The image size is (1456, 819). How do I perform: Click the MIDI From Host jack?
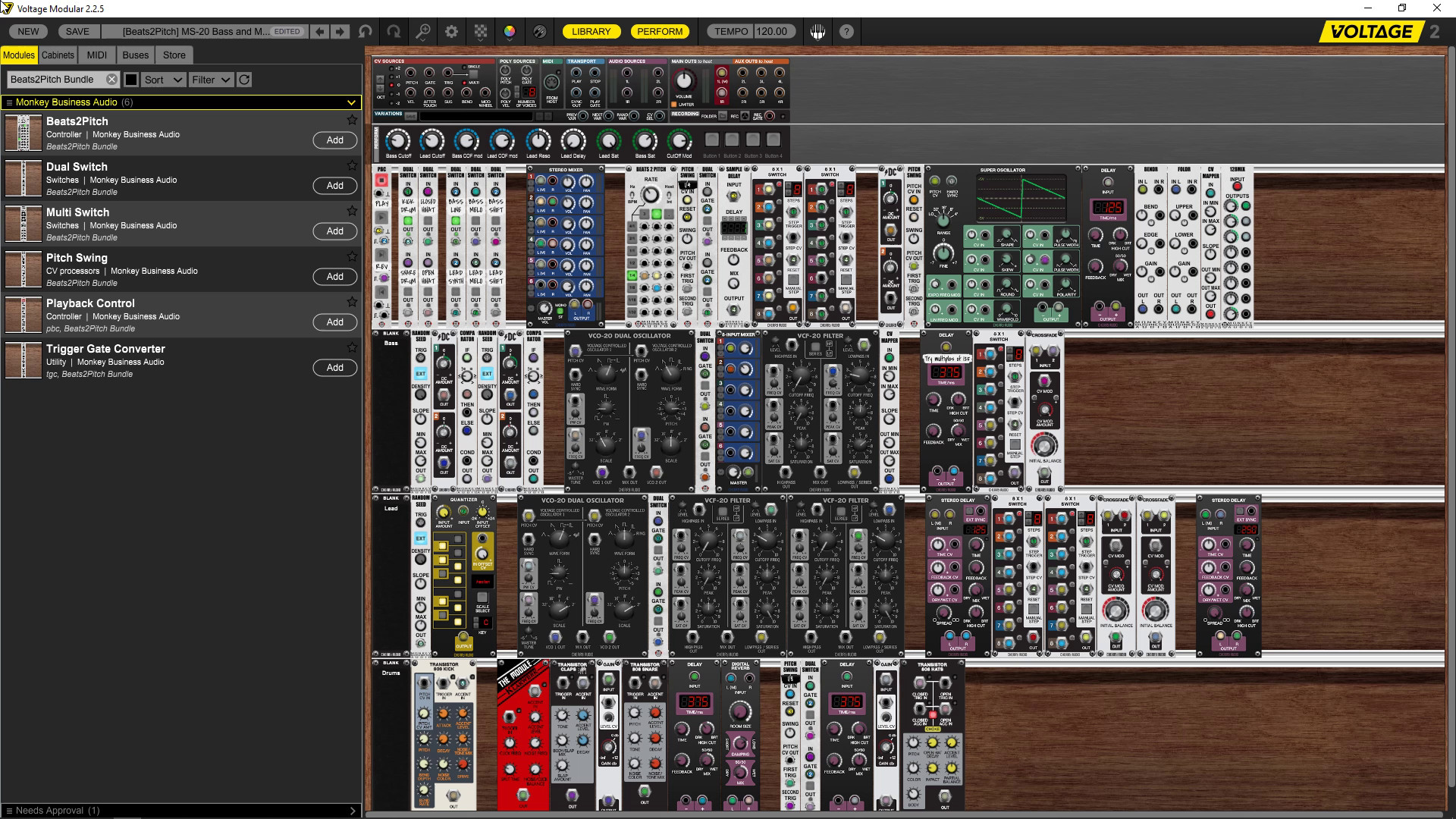coord(552,82)
